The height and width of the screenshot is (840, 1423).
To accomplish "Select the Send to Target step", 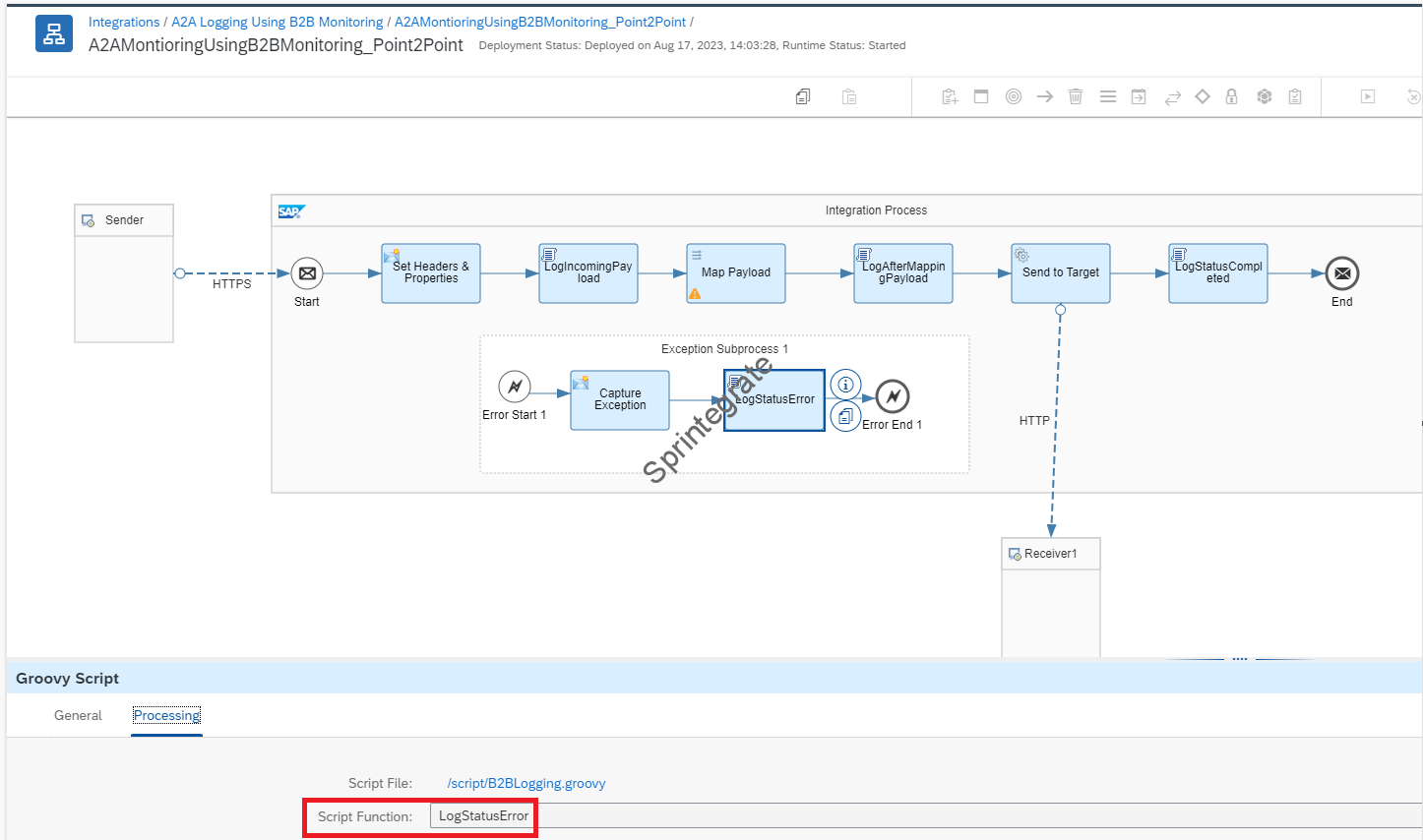I will (x=1061, y=272).
